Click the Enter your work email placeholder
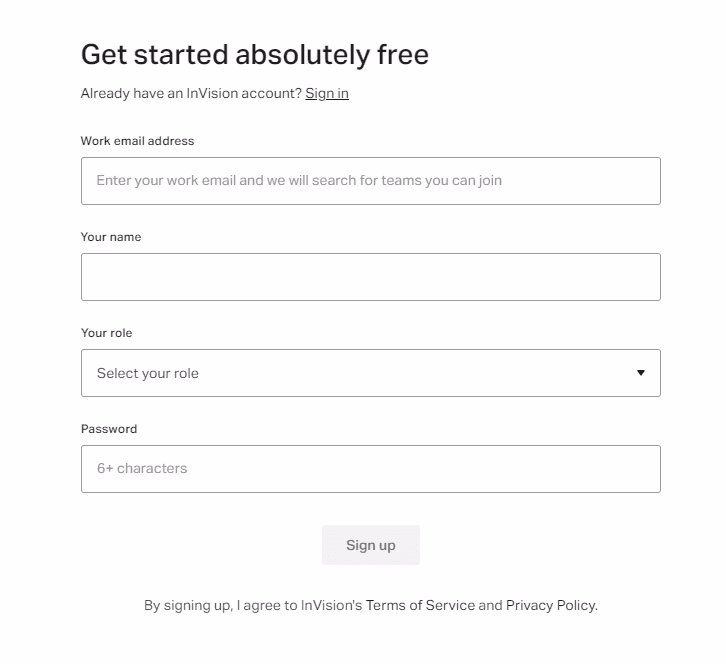This screenshot has width=726, height=664. (x=299, y=180)
